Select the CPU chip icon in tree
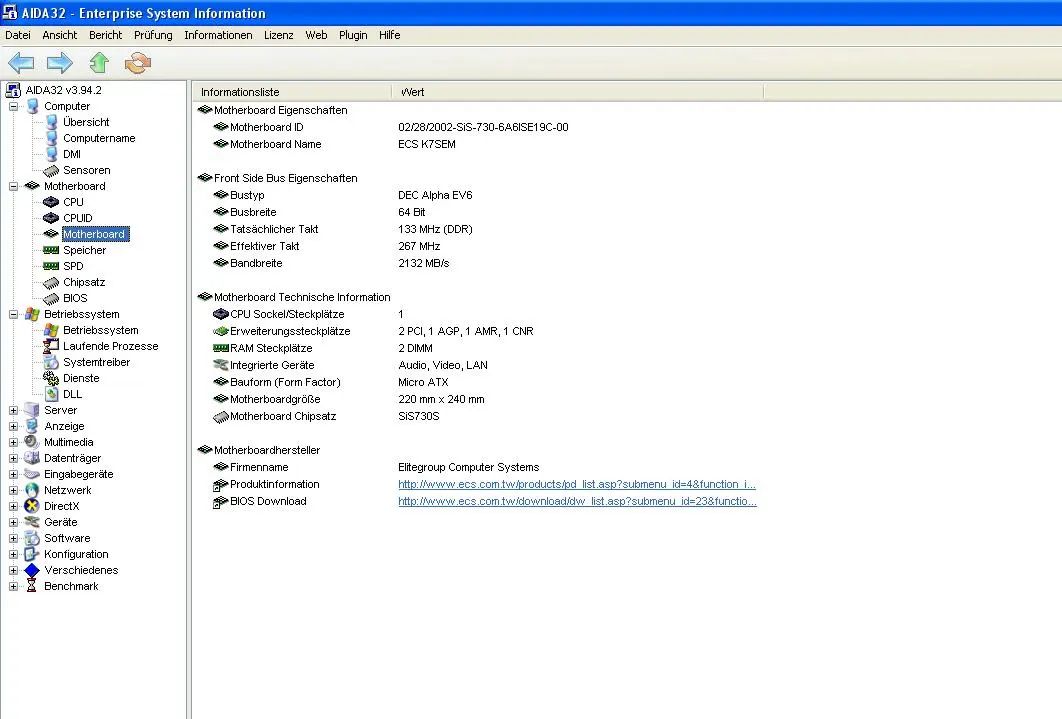 52,202
